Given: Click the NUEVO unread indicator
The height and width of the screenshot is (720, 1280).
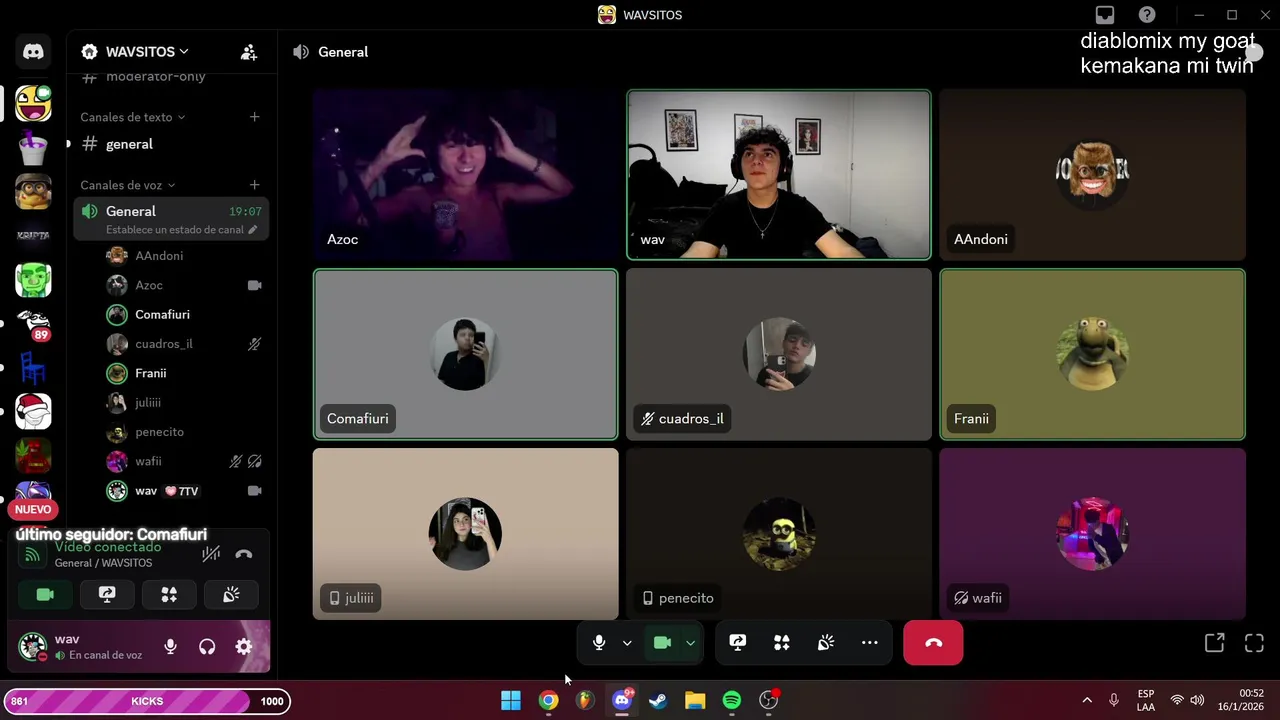Looking at the screenshot, I should 33,509.
